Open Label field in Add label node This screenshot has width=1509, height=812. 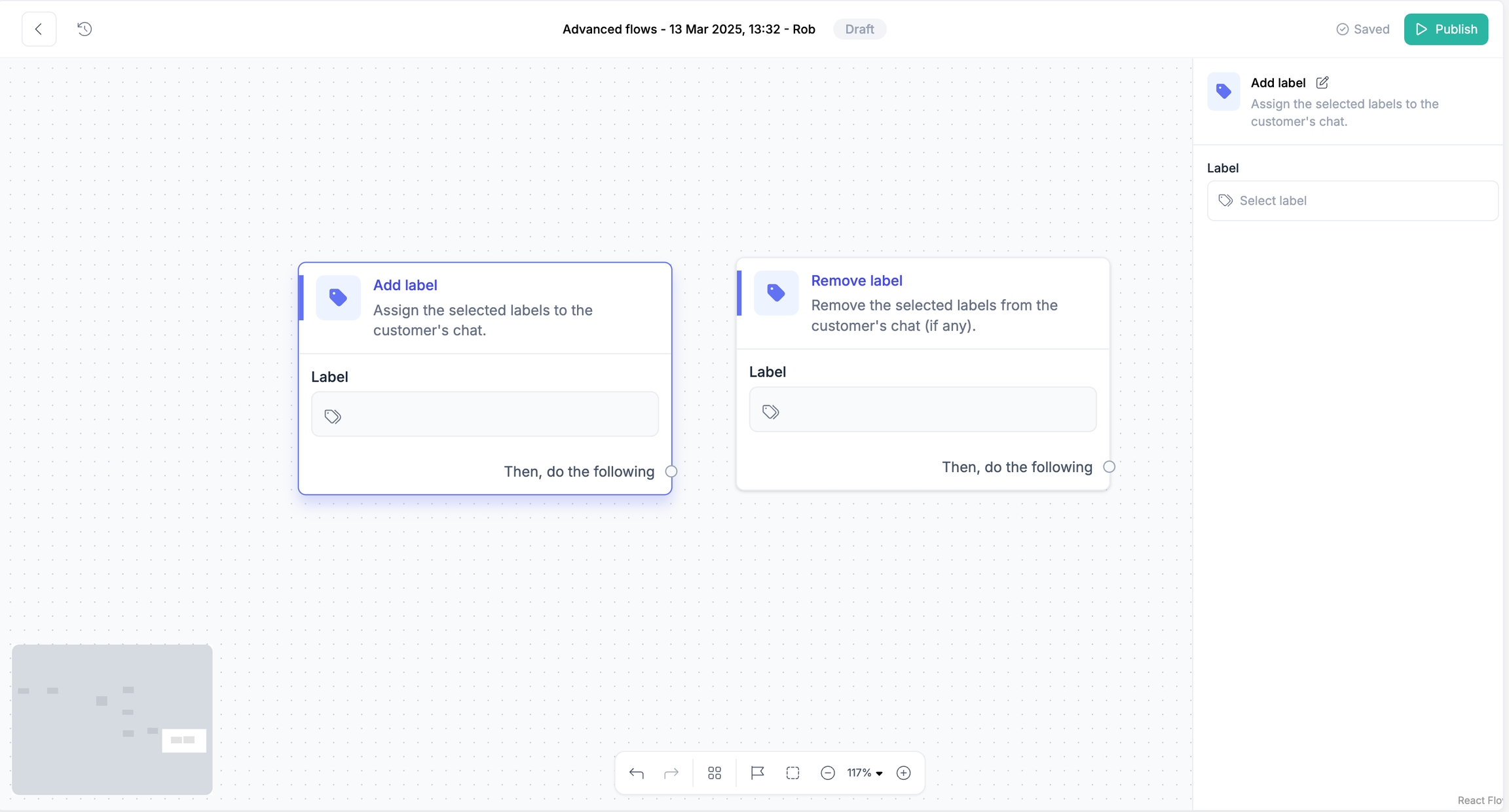point(485,415)
